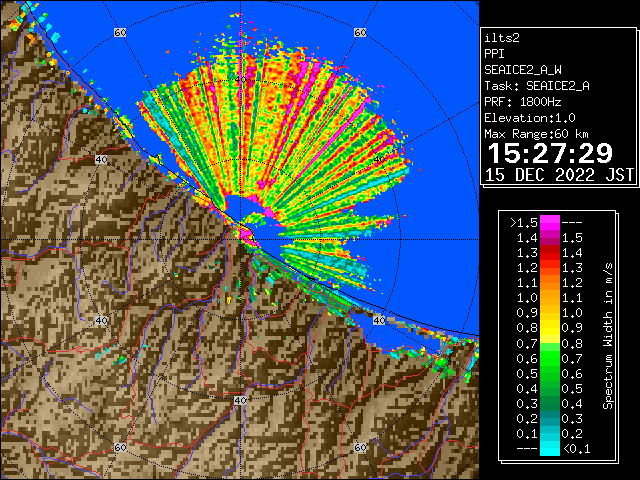Image resolution: width=640 pixels, height=480 pixels.
Task: Click the 15:27:29 timestamp
Action: point(550,153)
